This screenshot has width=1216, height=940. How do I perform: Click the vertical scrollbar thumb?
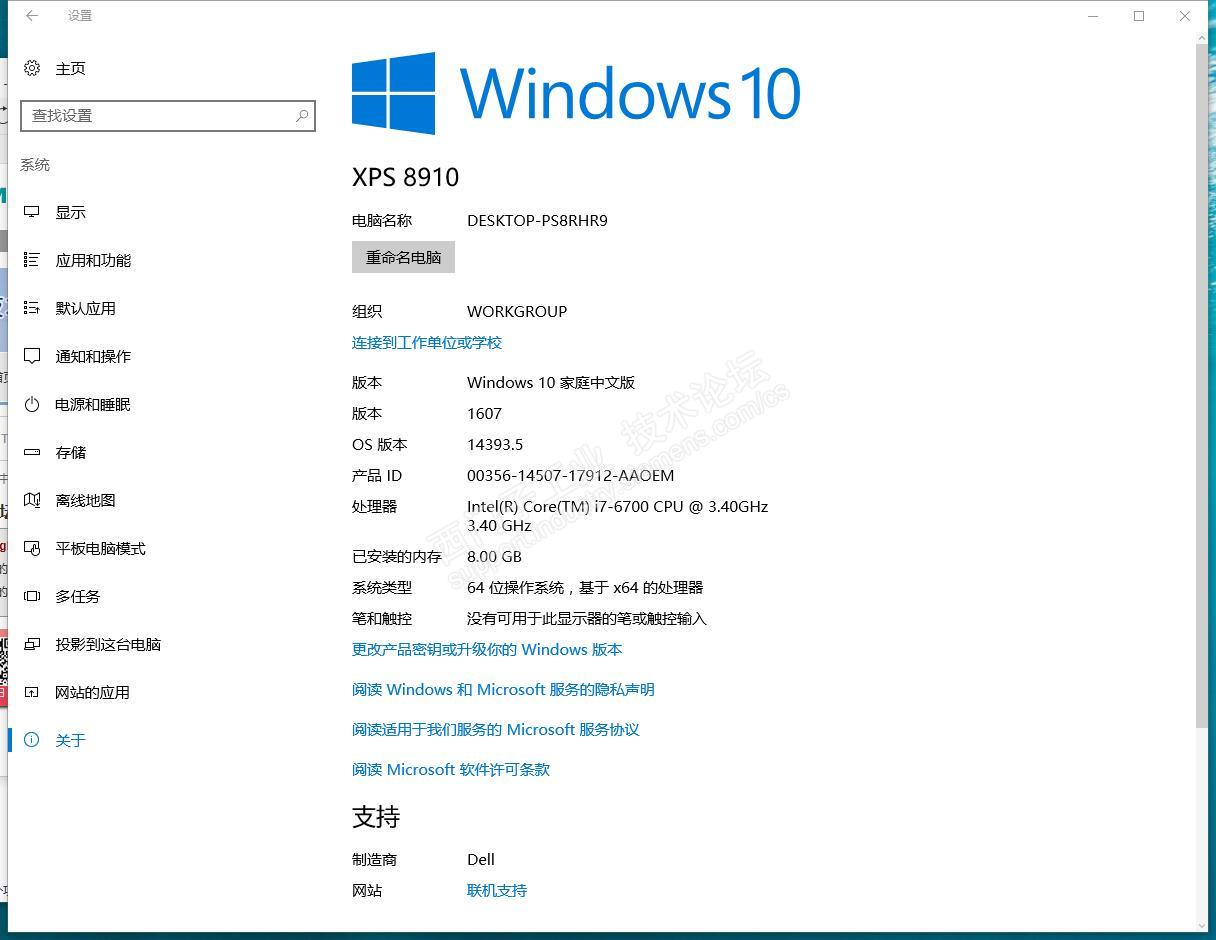[x=1201, y=385]
